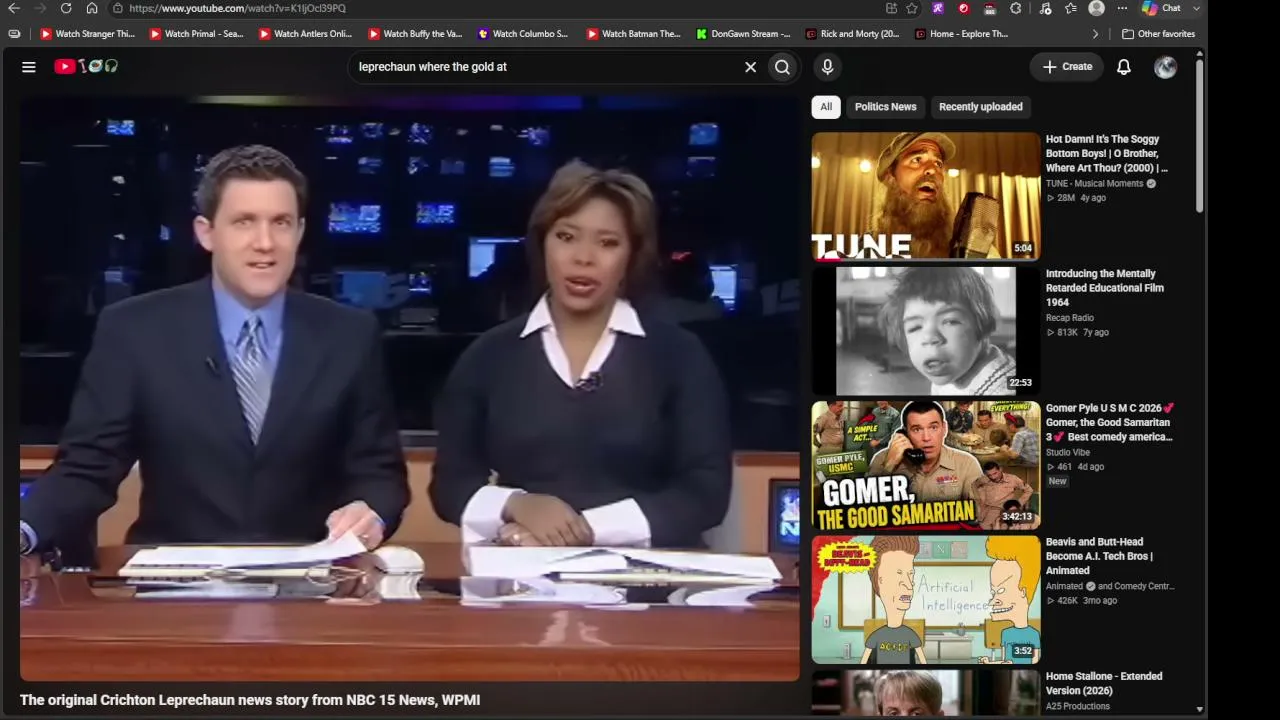Open the YouTube guide hamburger menu
This screenshot has height=720, width=1280.
pyautogui.click(x=29, y=67)
